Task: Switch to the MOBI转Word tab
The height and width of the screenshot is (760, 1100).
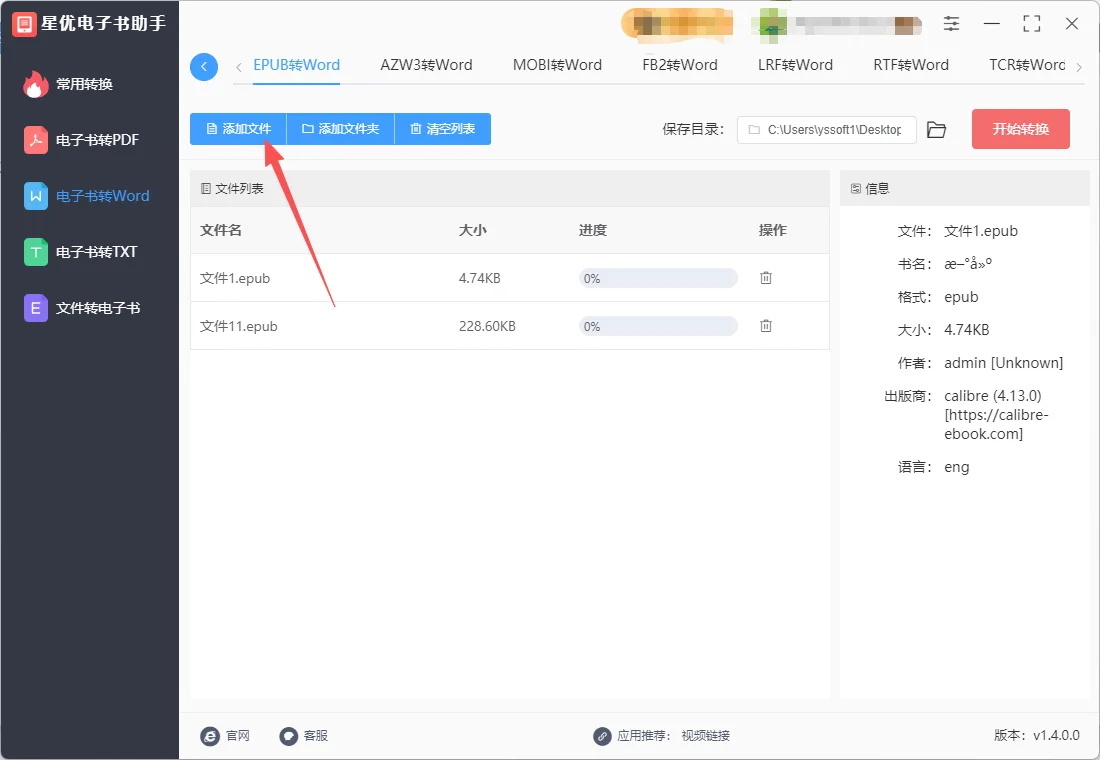Action: coord(557,65)
